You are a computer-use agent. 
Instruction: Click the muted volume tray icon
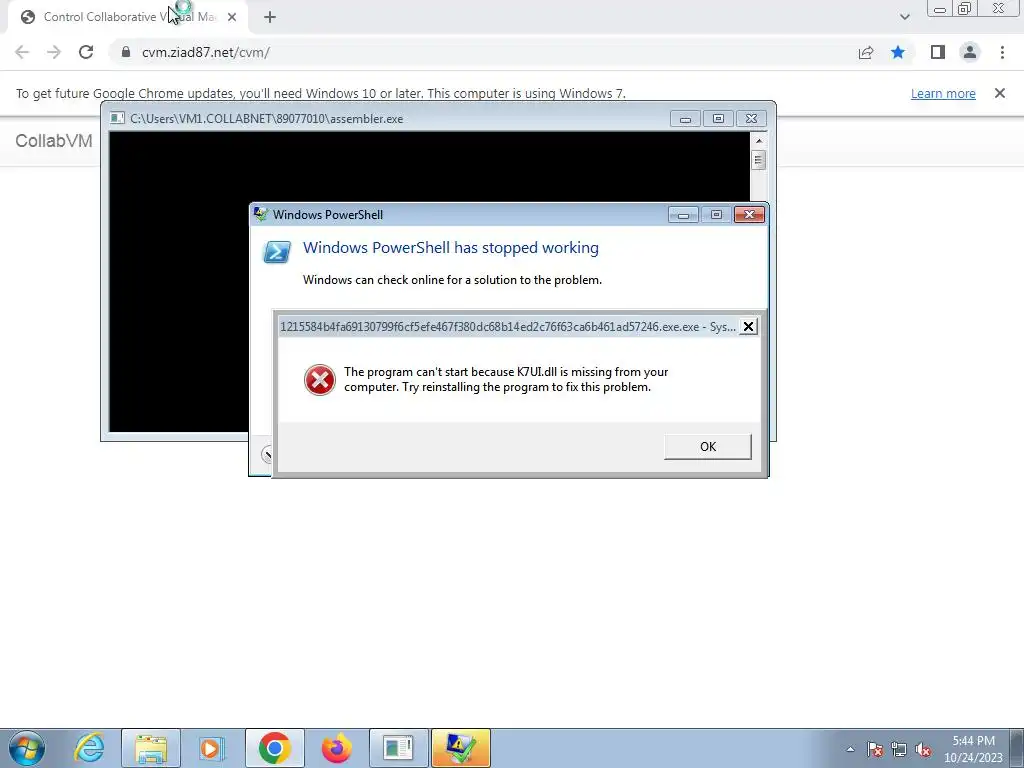(x=923, y=749)
